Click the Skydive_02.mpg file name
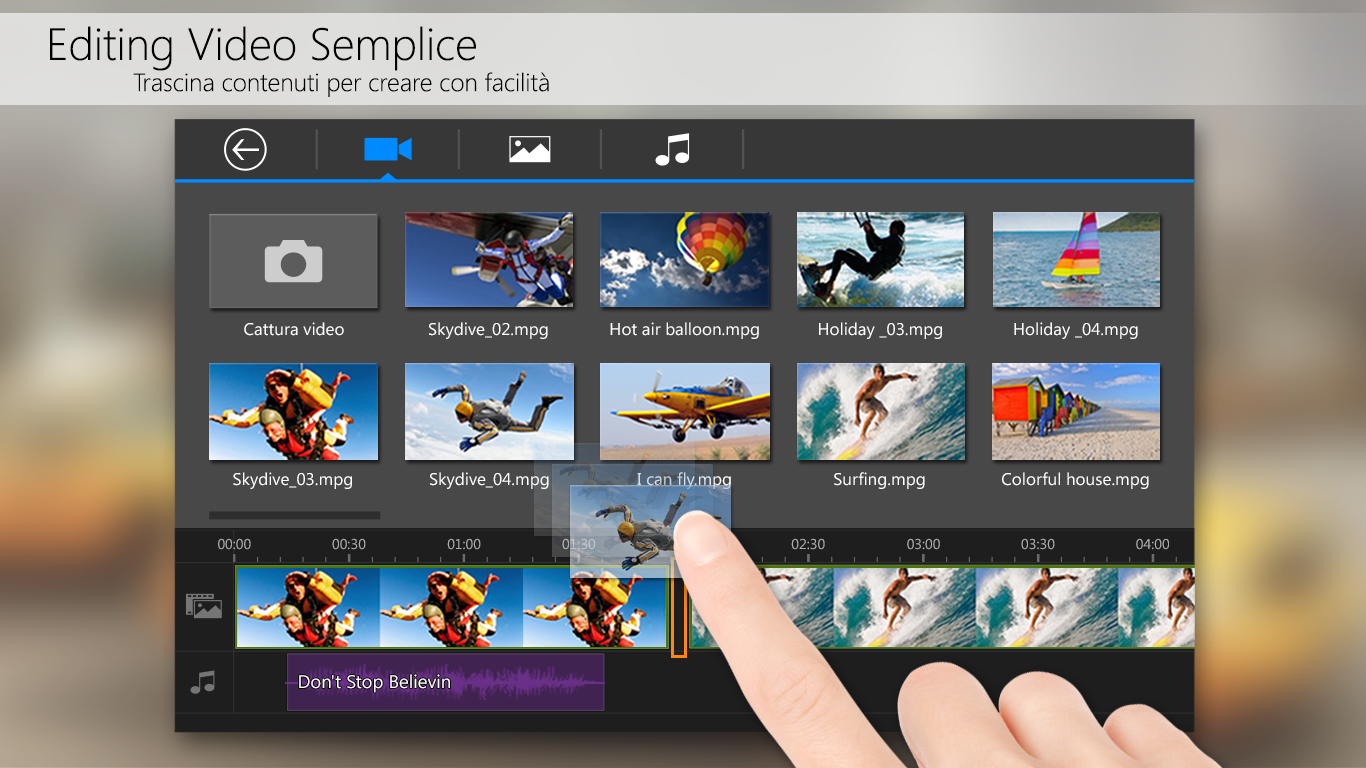Viewport: 1366px width, 768px height. tap(488, 329)
